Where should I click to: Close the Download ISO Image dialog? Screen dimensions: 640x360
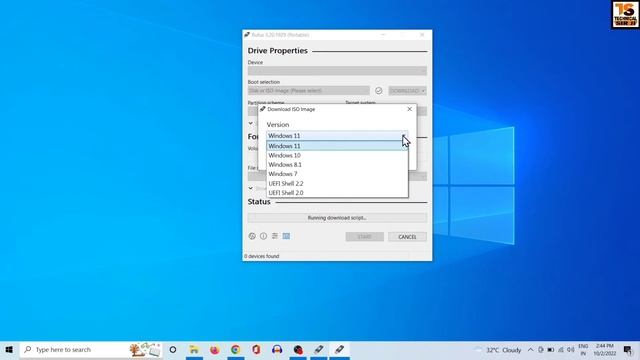409,109
